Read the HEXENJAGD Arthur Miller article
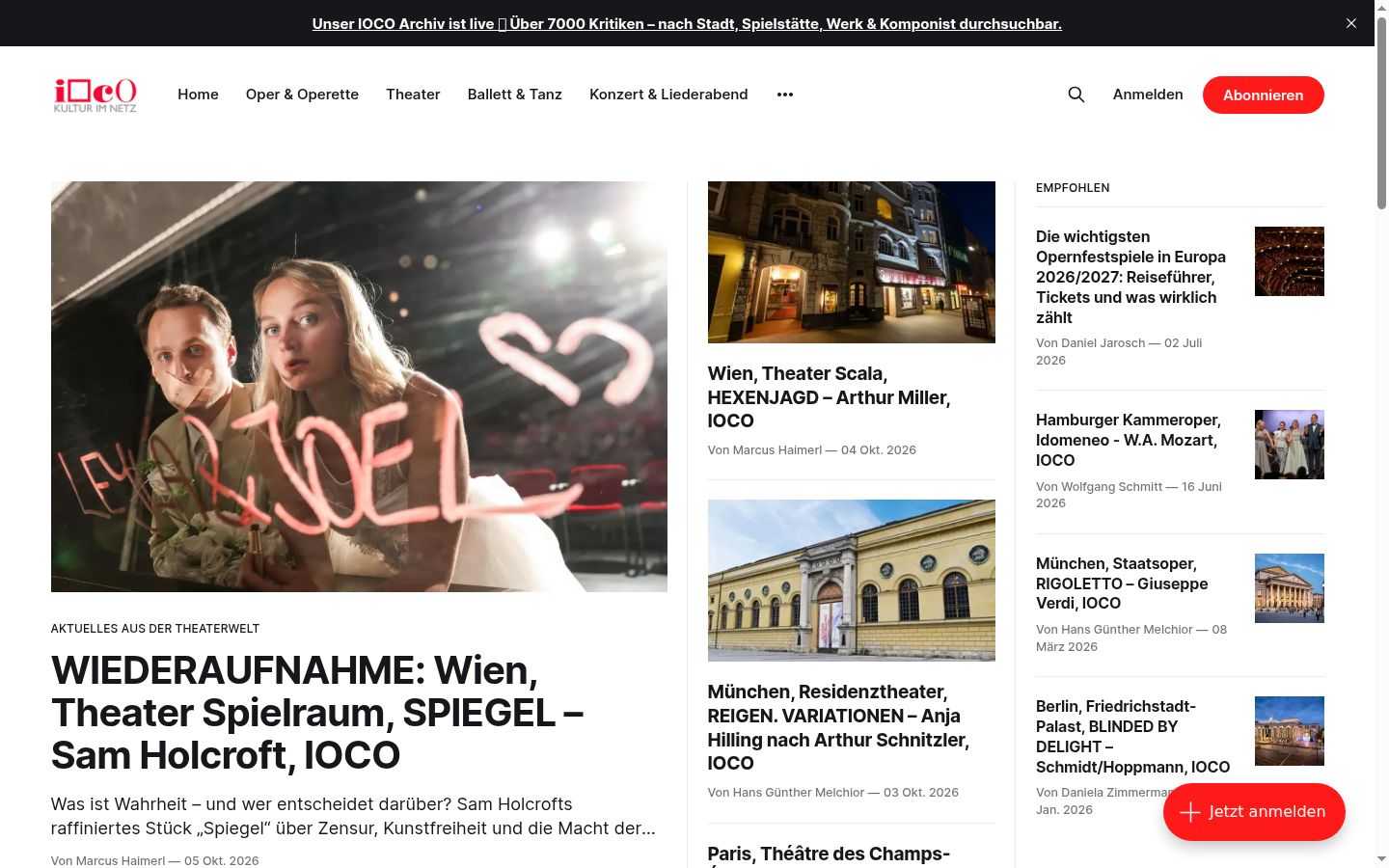 [829, 397]
